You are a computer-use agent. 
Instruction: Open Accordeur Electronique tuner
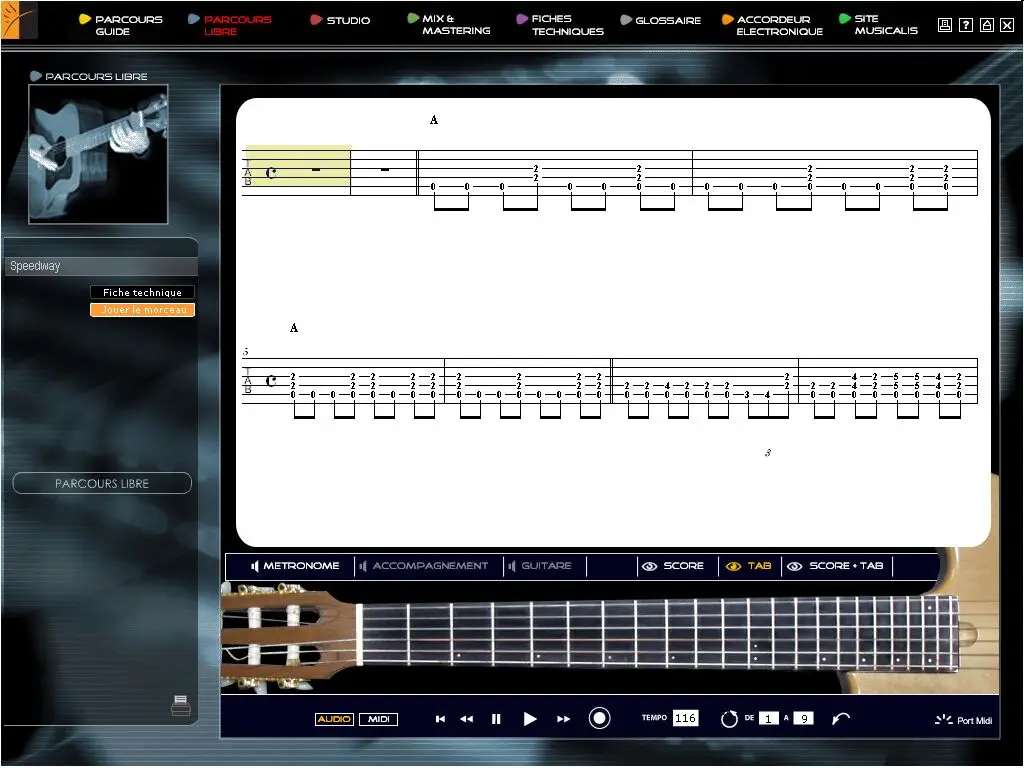773,25
